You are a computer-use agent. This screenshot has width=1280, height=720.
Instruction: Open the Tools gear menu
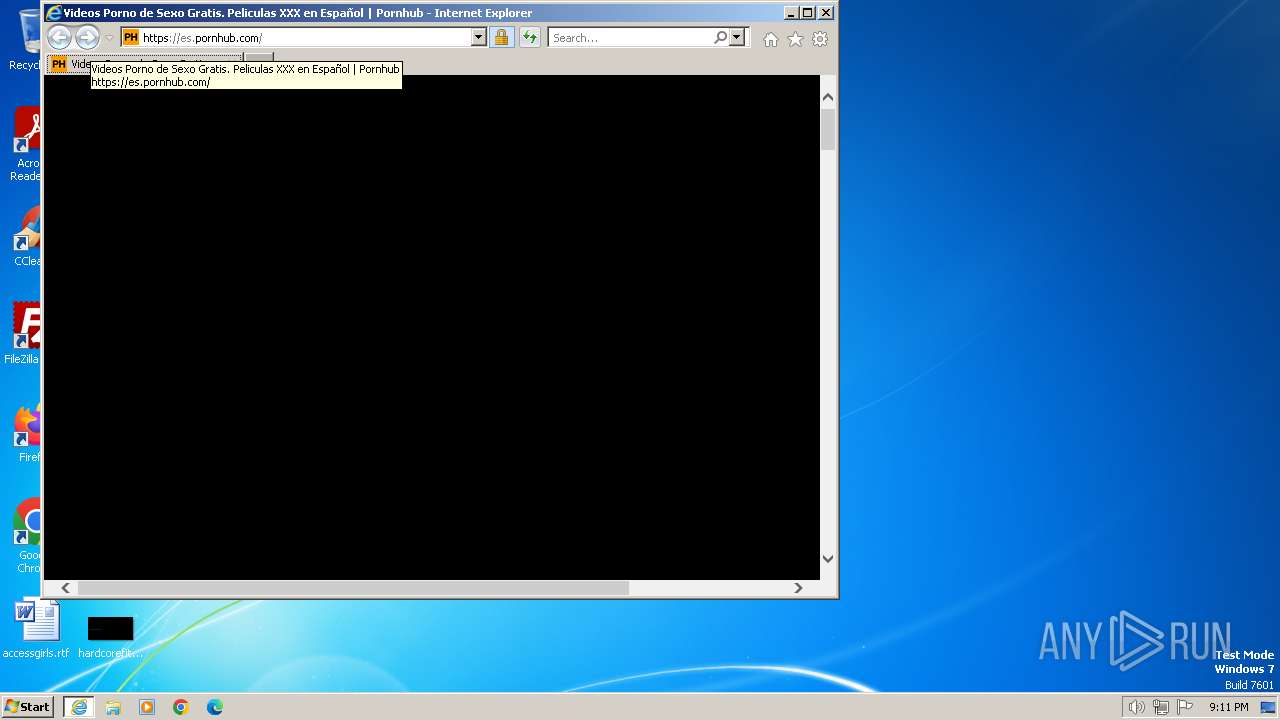point(820,39)
